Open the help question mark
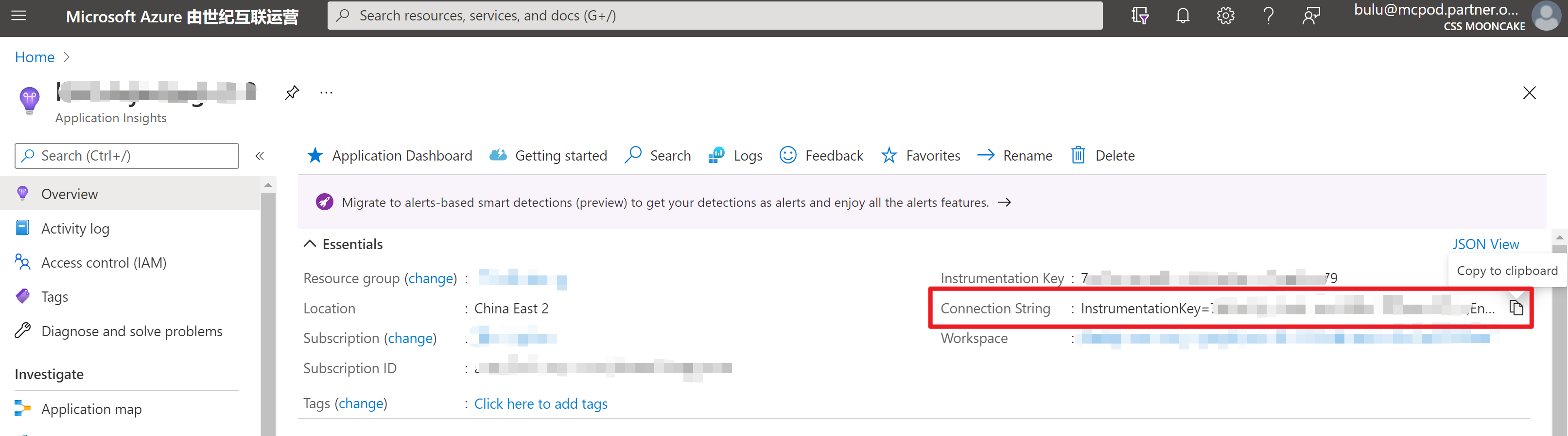Image resolution: width=1568 pixels, height=436 pixels. click(x=1268, y=16)
